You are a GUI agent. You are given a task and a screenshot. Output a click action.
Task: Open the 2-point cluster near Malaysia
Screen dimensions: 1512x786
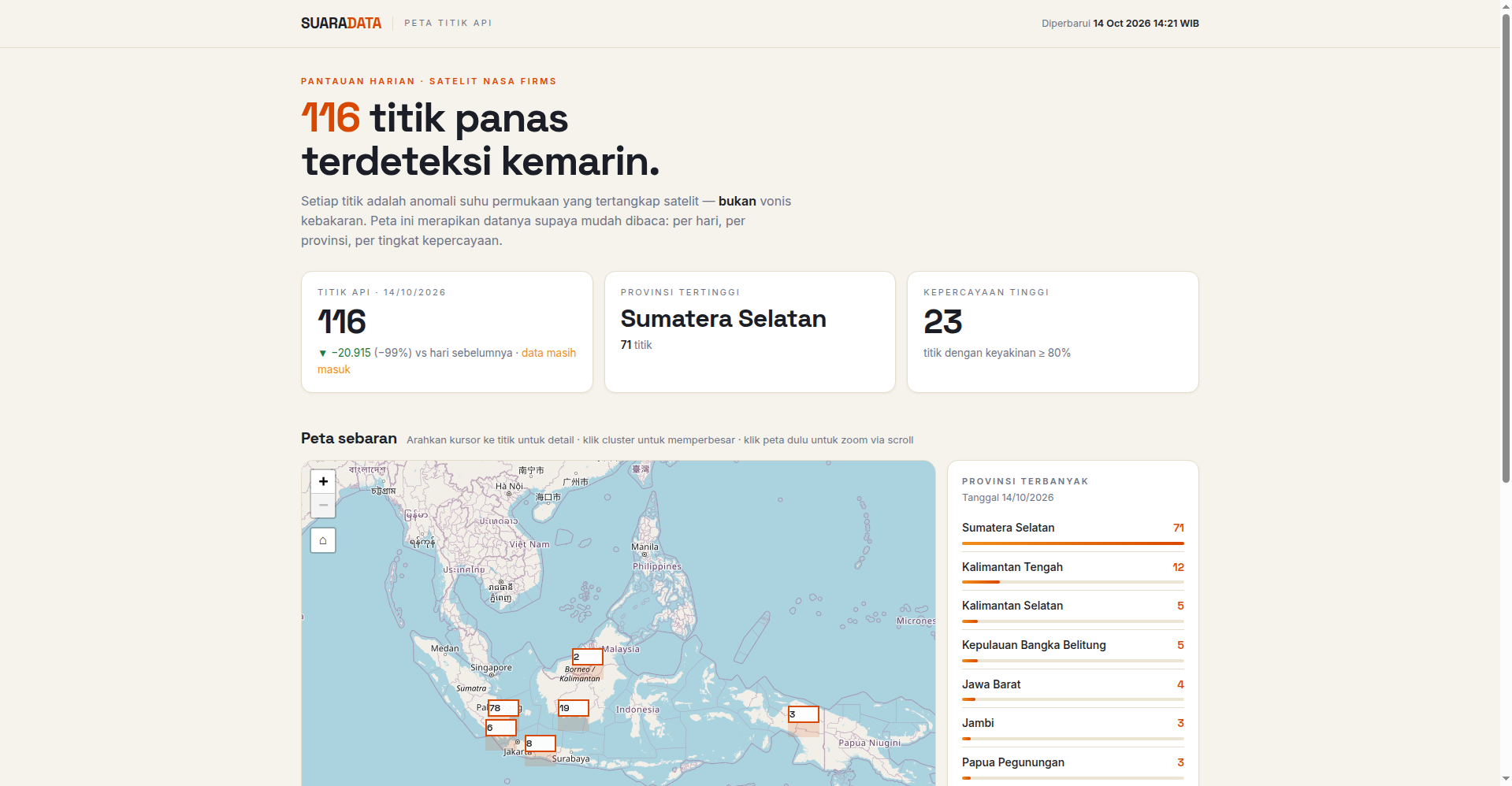(587, 657)
